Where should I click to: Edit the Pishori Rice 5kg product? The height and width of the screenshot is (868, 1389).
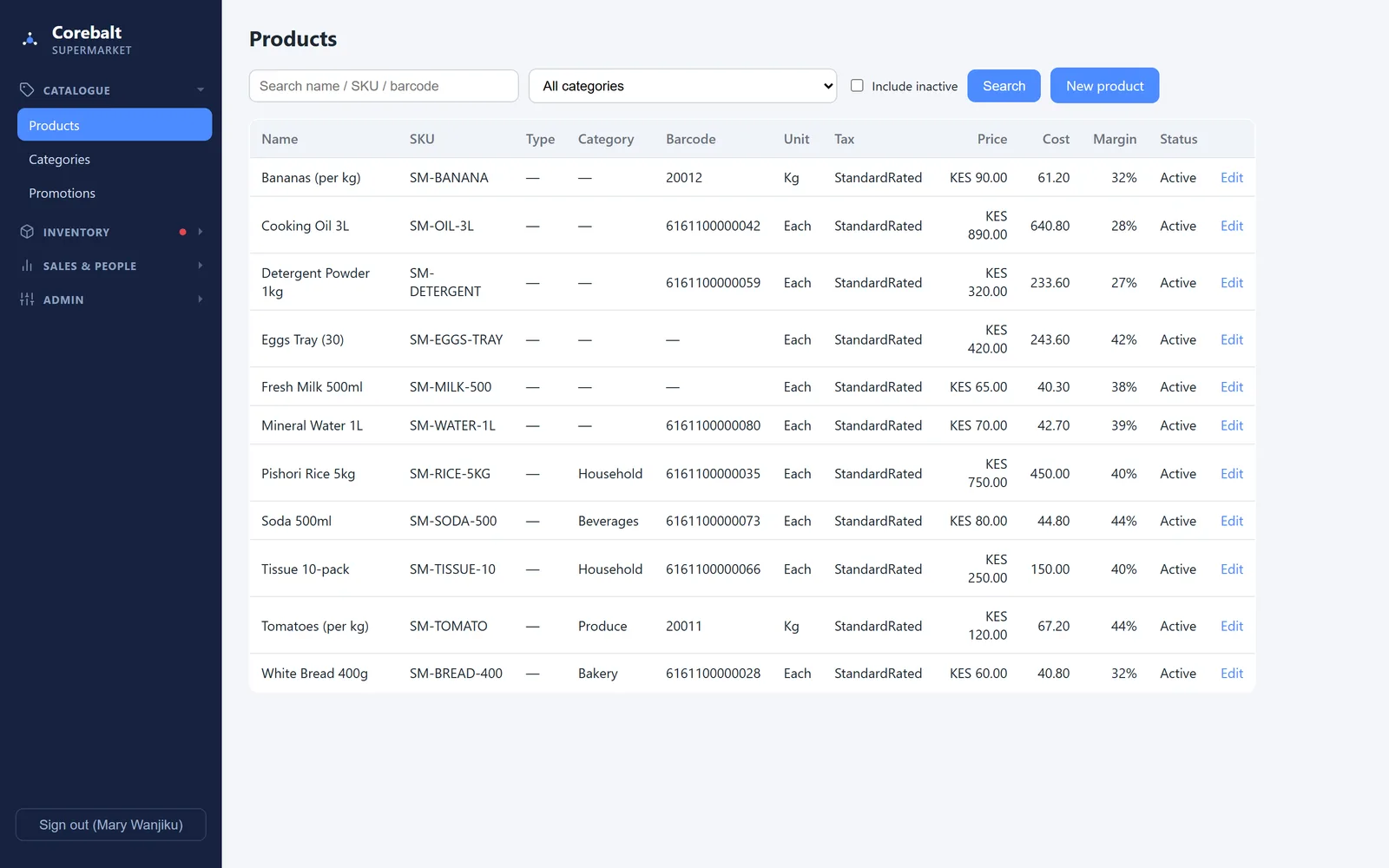click(1231, 474)
